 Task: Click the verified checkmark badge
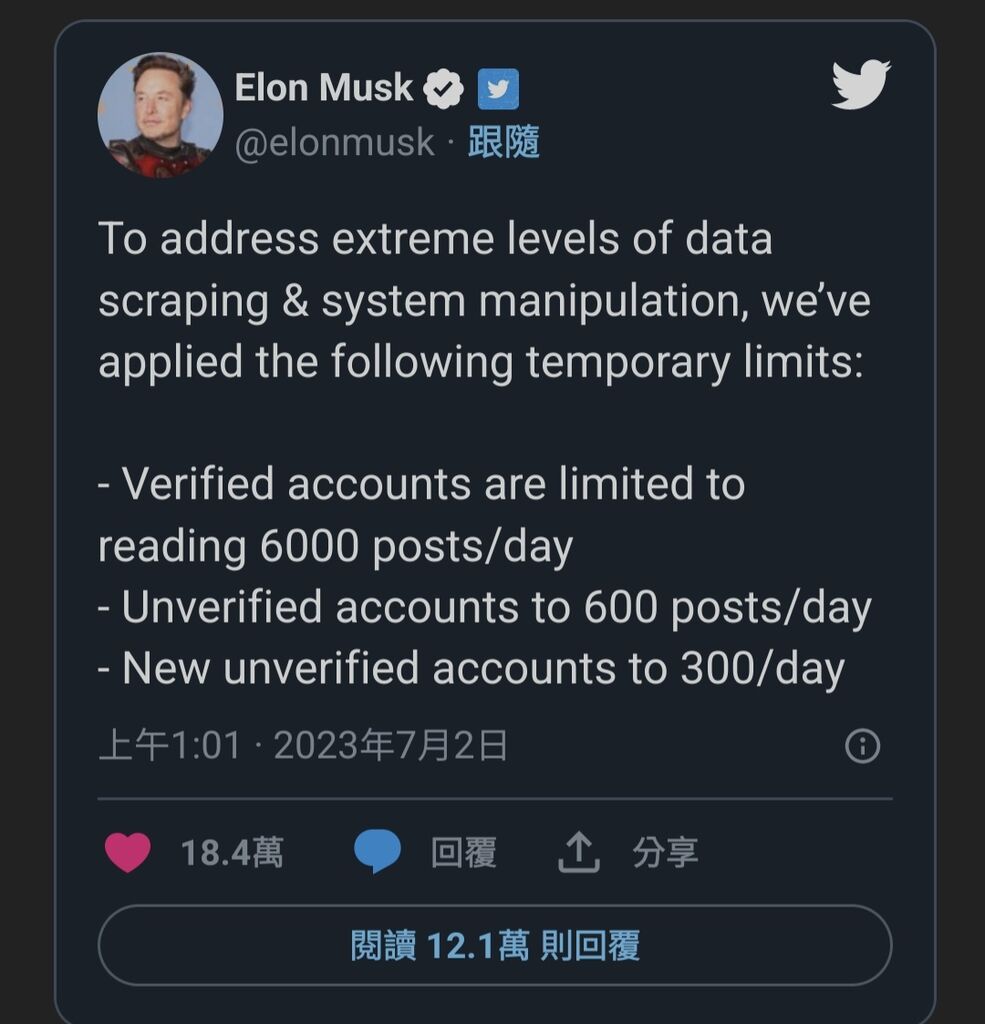[444, 89]
